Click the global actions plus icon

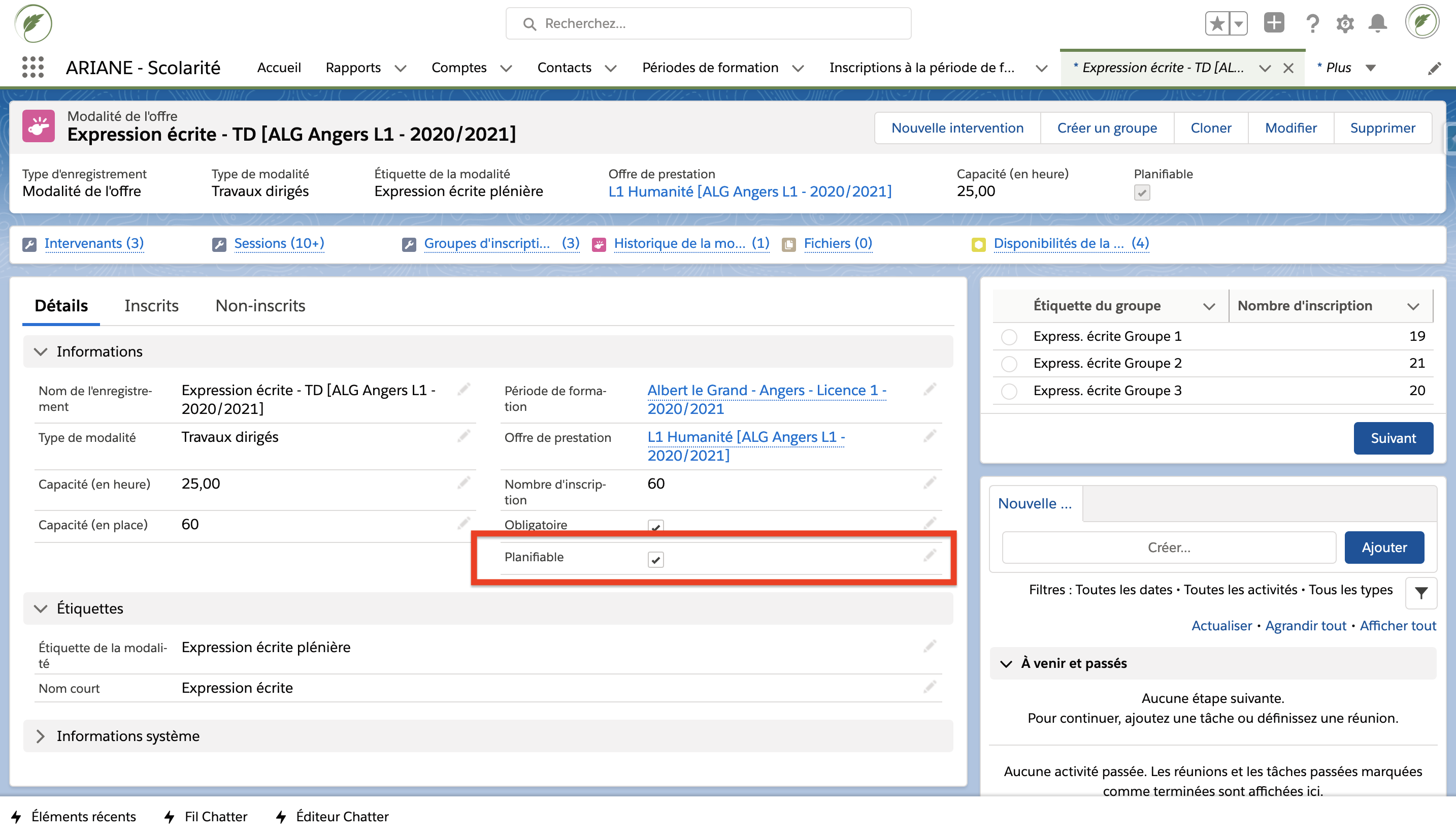[x=1274, y=23]
